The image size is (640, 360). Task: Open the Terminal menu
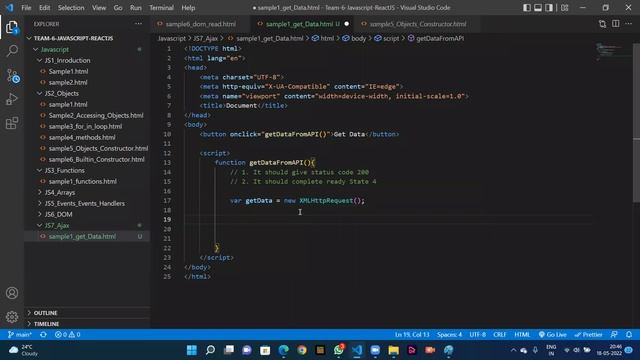click(x=161, y=8)
